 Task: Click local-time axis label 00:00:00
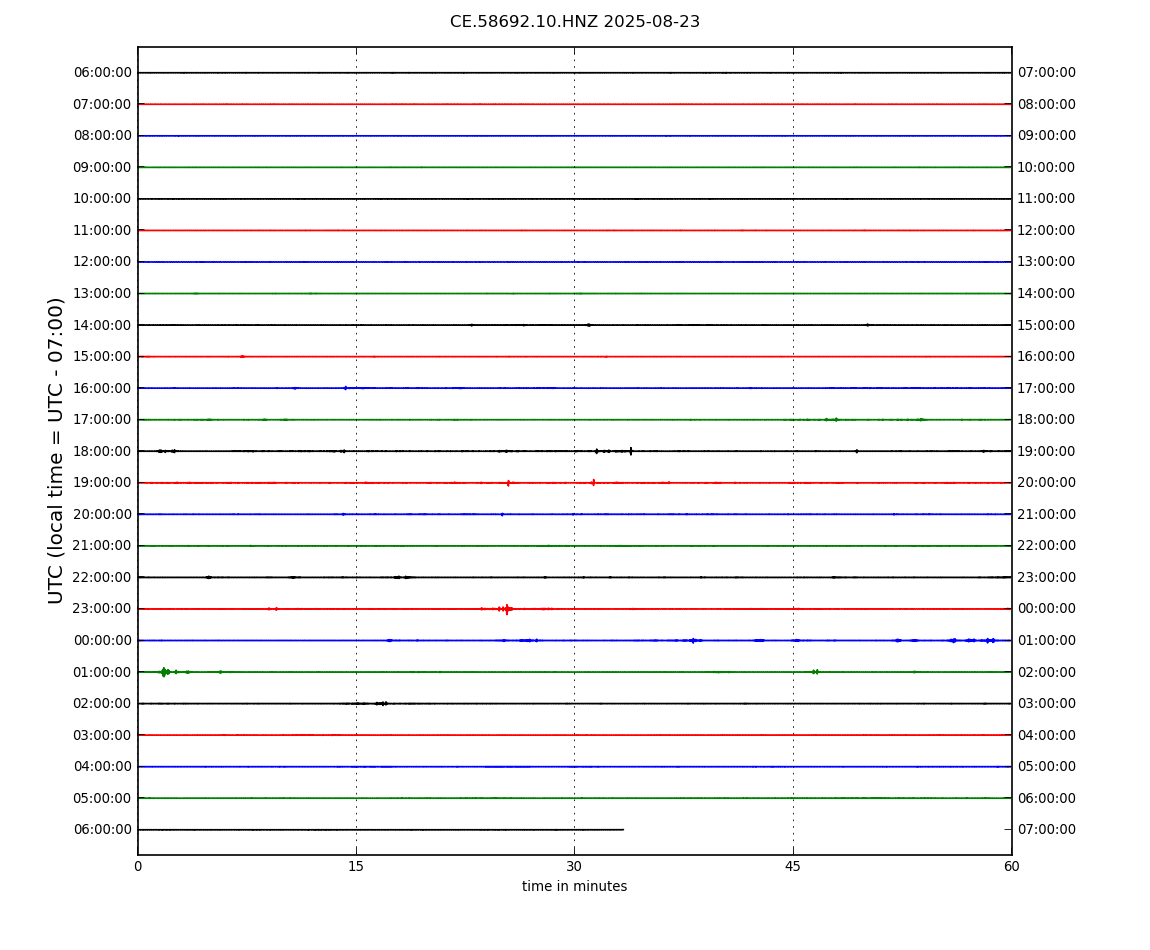pyautogui.click(x=1047, y=609)
